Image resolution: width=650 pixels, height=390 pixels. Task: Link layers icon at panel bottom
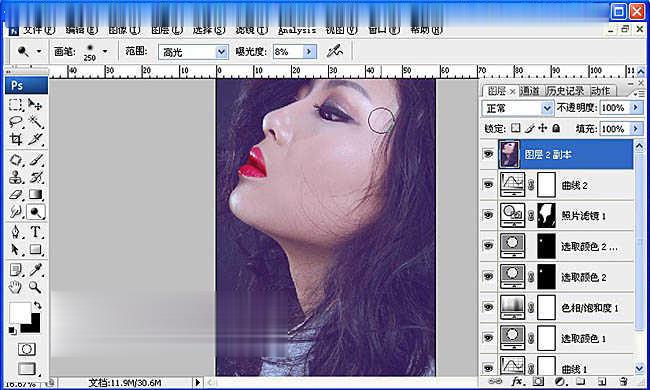[495, 381]
